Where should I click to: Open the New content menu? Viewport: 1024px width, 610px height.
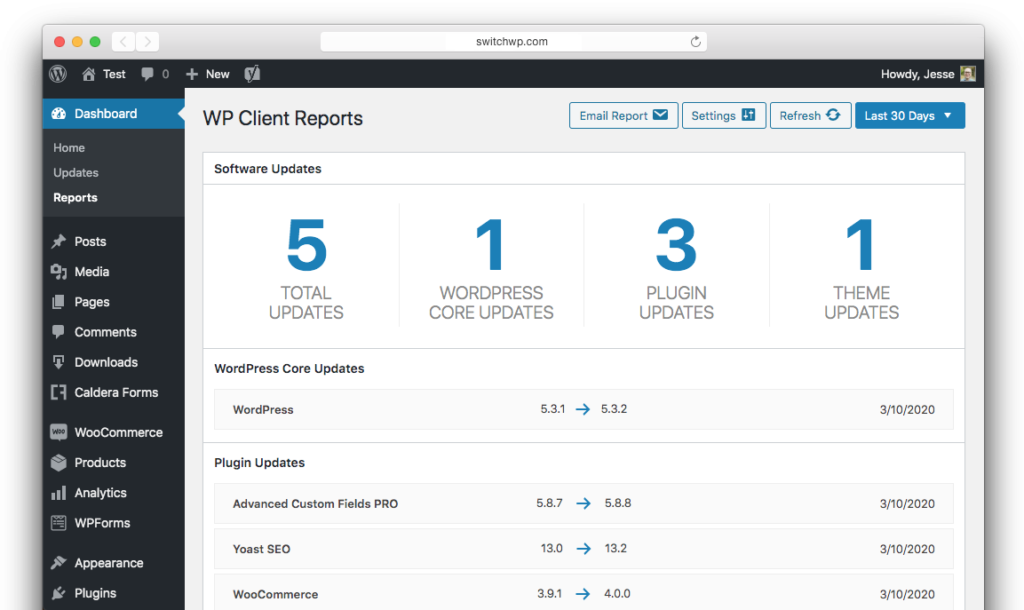pyautogui.click(x=208, y=74)
